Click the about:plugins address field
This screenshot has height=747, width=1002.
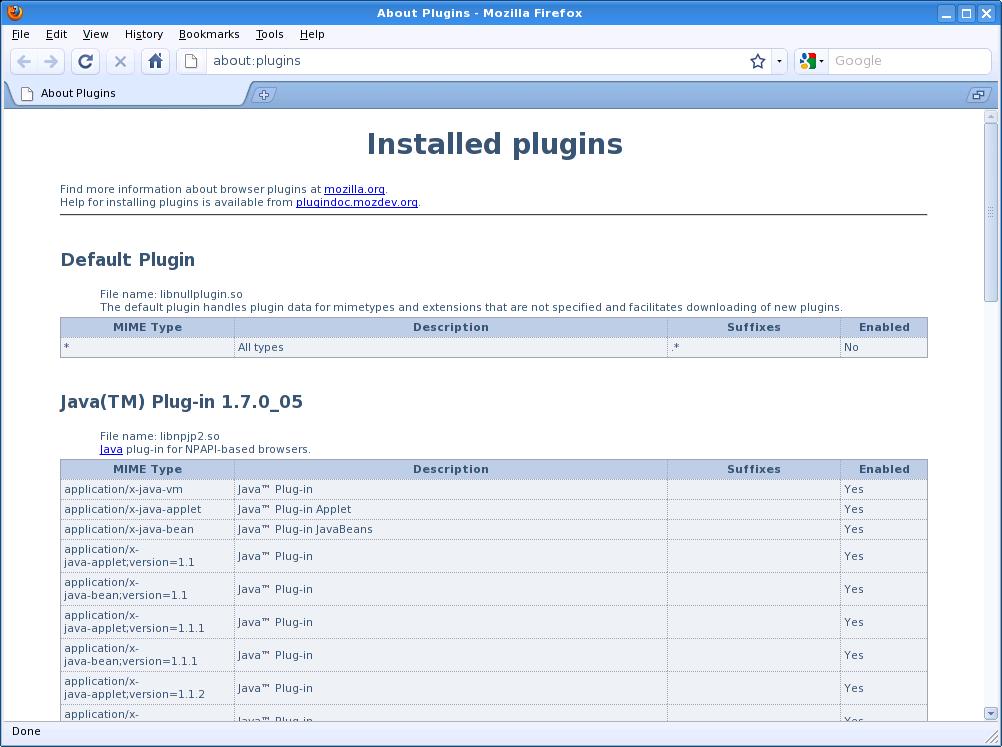[476, 61]
